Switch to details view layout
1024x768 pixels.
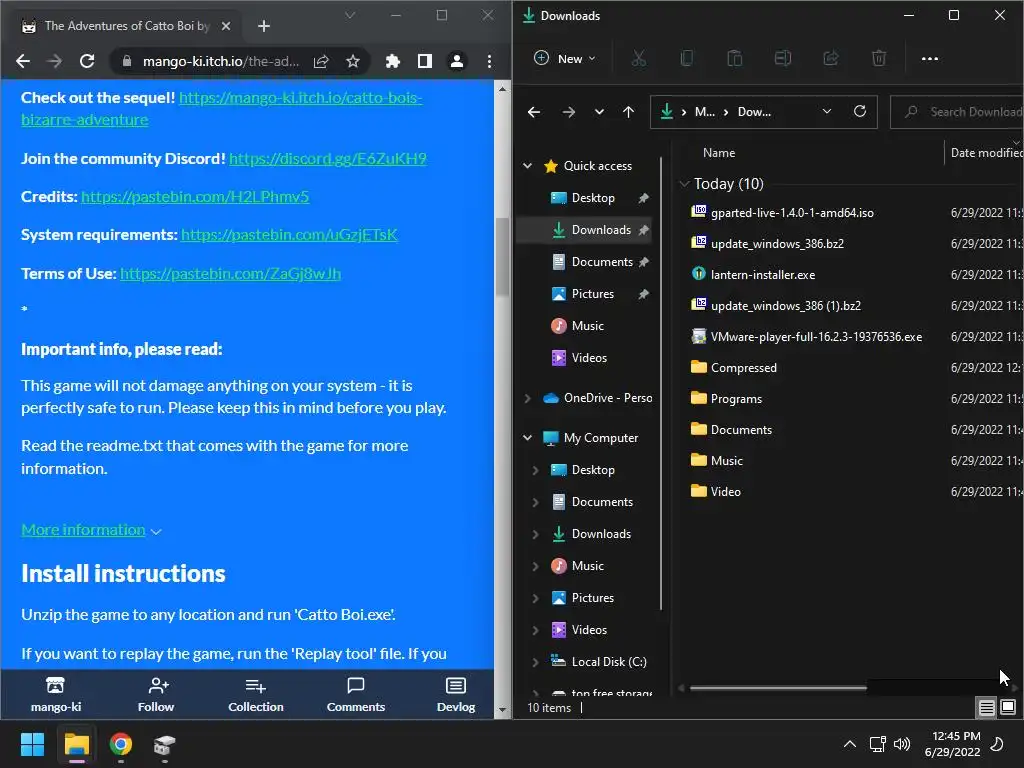coord(987,707)
